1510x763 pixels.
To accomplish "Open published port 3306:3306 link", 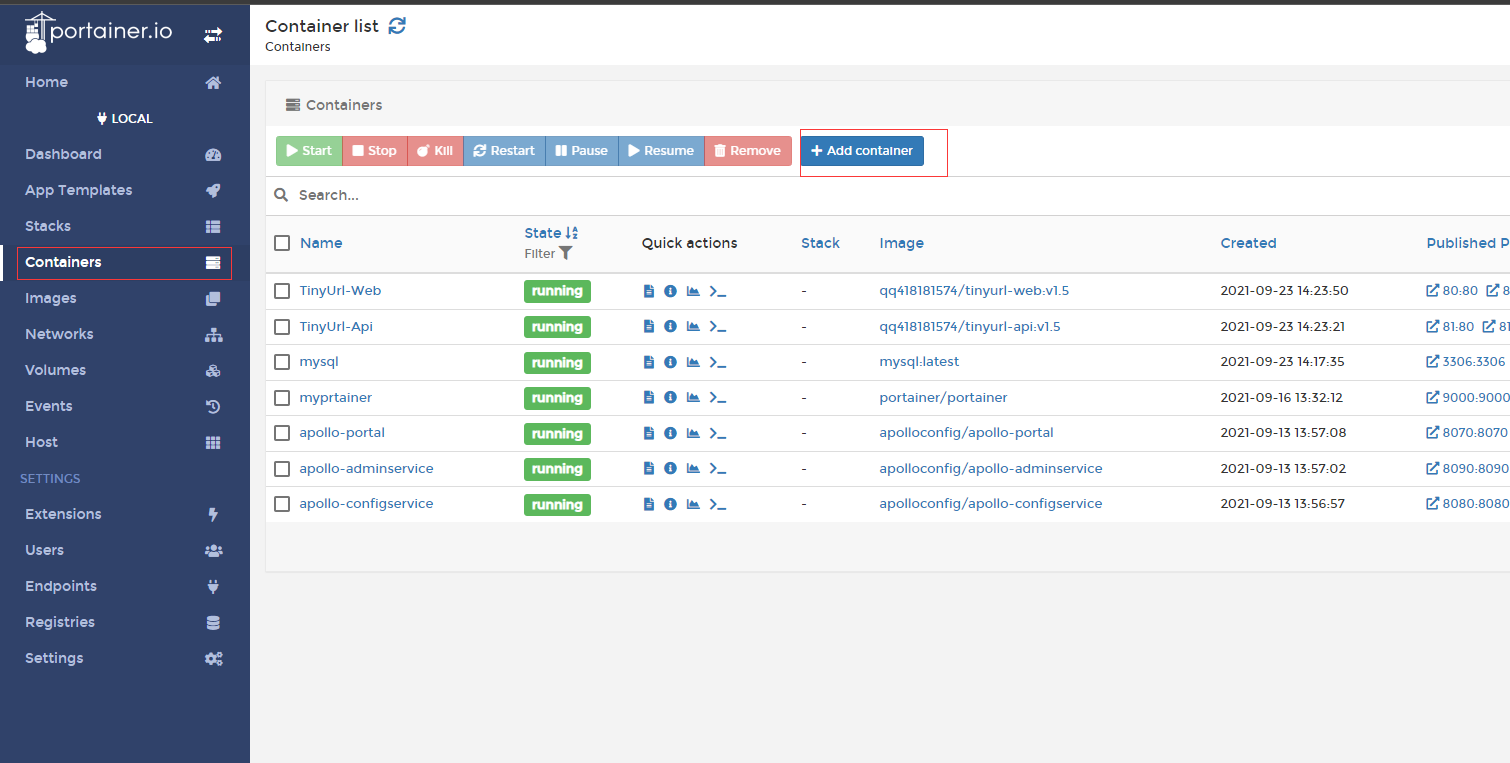I will pyautogui.click(x=1466, y=362).
